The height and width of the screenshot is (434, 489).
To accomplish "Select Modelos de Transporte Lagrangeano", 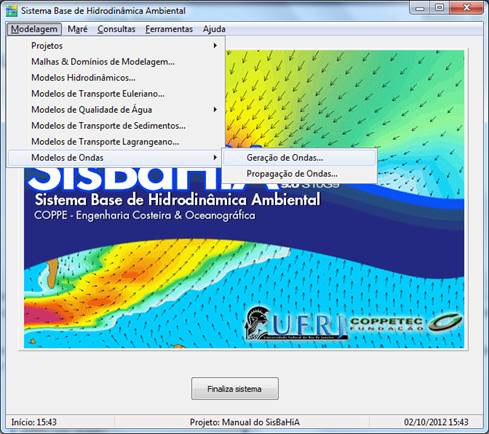I will 116,142.
